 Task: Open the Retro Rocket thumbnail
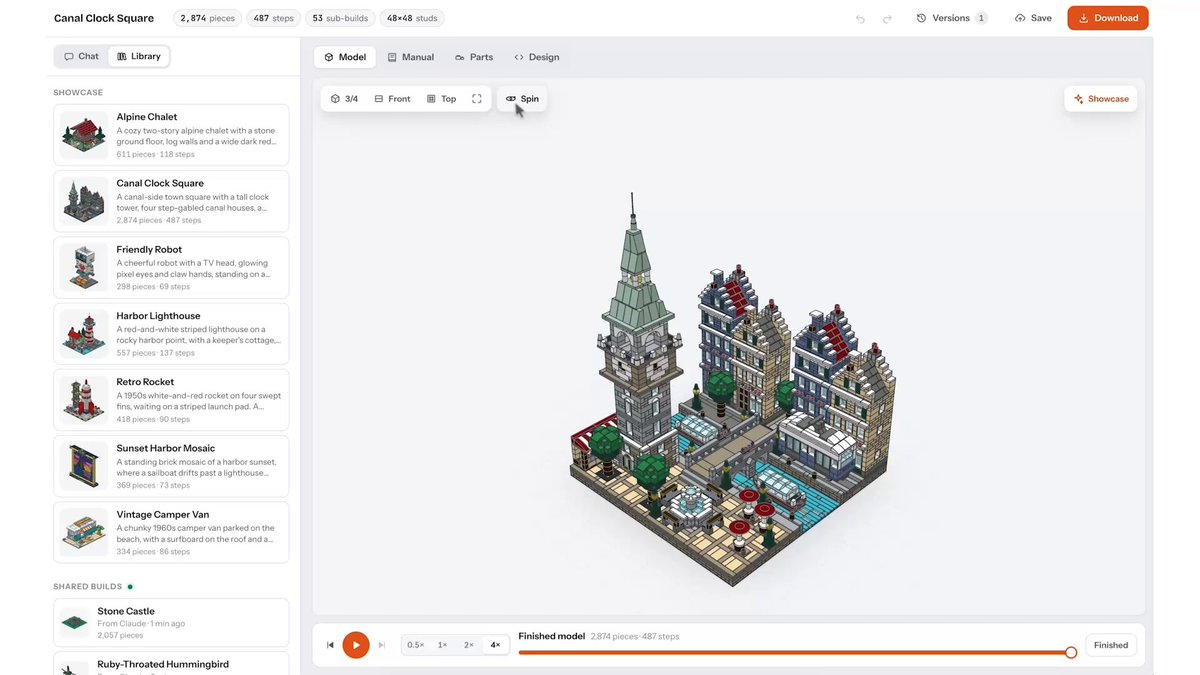[x=84, y=400]
